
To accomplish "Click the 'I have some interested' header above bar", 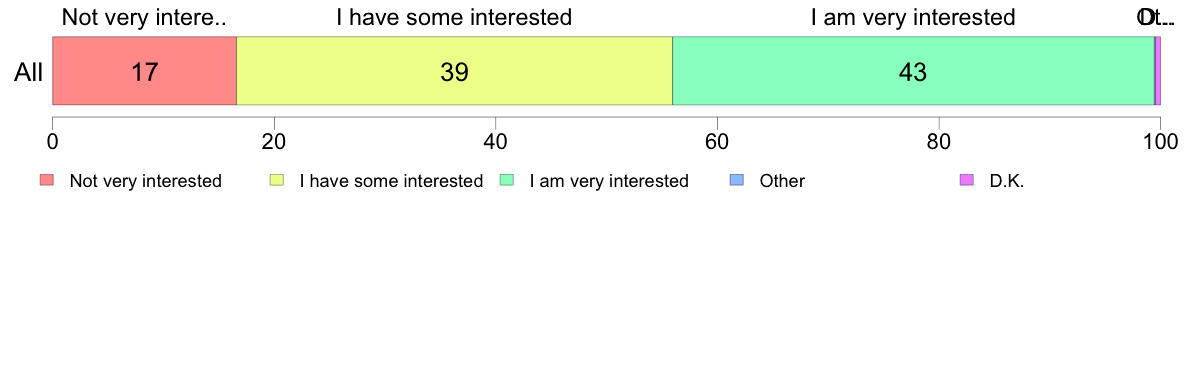I will point(455,17).
